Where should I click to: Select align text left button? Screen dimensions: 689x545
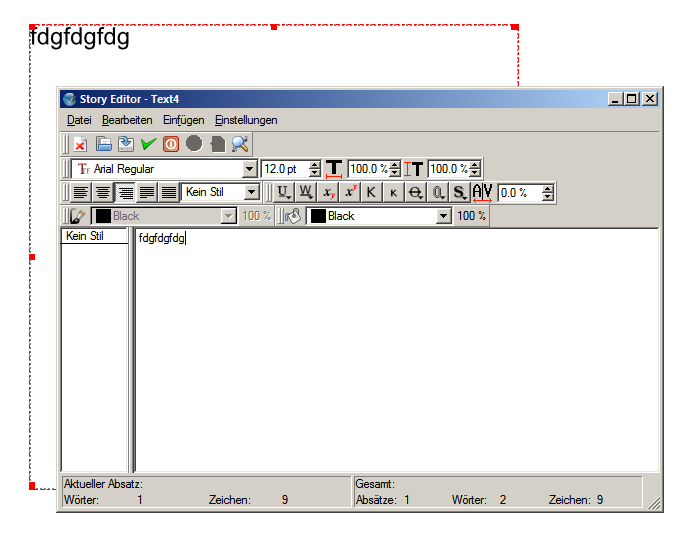click(x=81, y=192)
